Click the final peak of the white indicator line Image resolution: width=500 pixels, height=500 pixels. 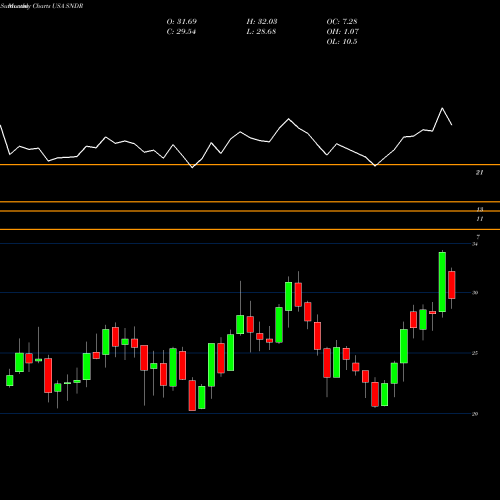442,108
